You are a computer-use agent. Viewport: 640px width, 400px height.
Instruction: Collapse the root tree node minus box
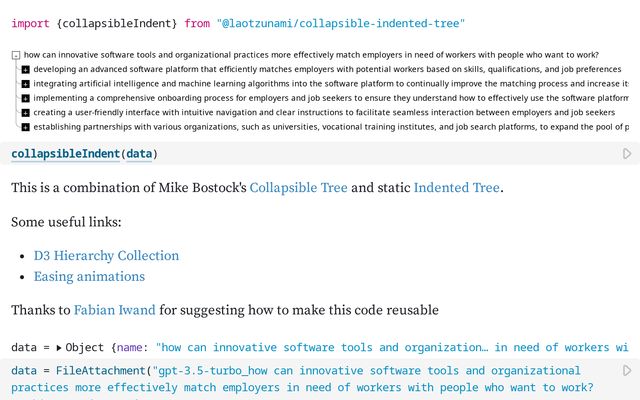(16, 55)
